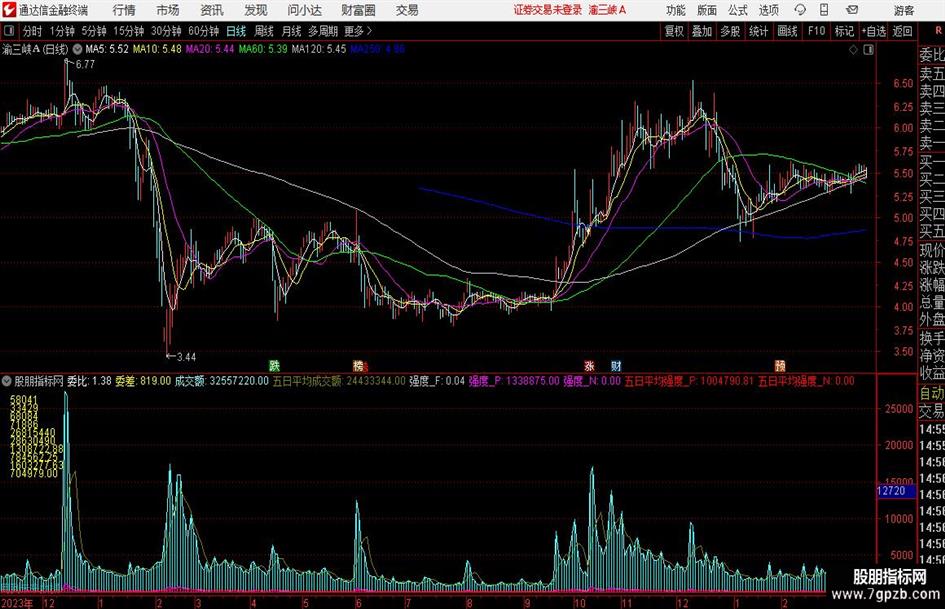The height and width of the screenshot is (609, 945).
Task: Open the 行情 menu
Action: [x=124, y=10]
